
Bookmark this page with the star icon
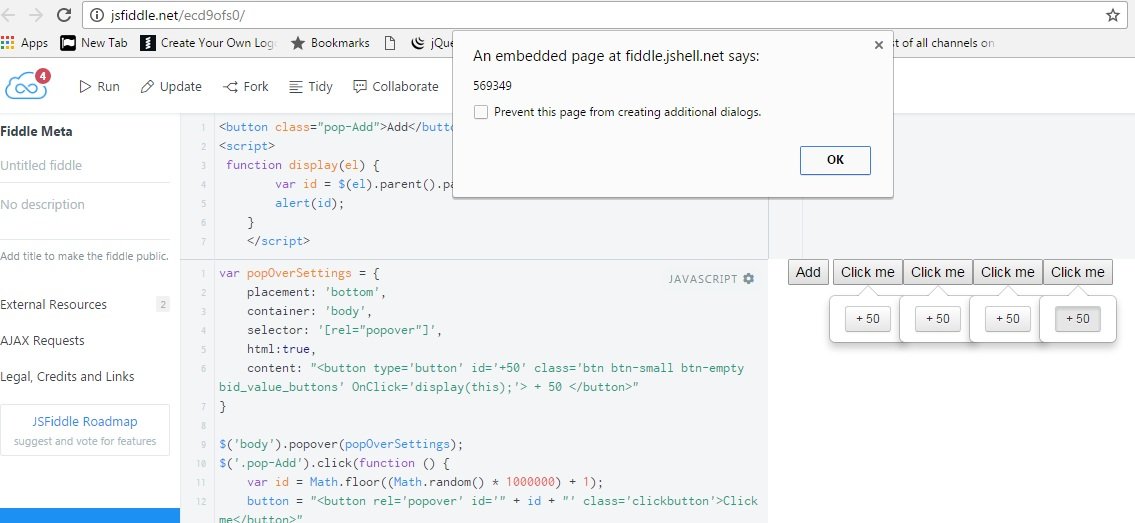click(x=1112, y=15)
